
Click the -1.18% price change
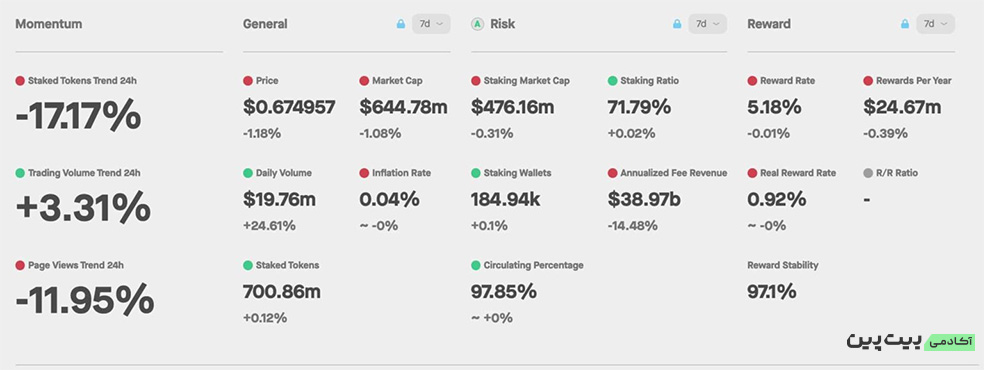coord(262,134)
